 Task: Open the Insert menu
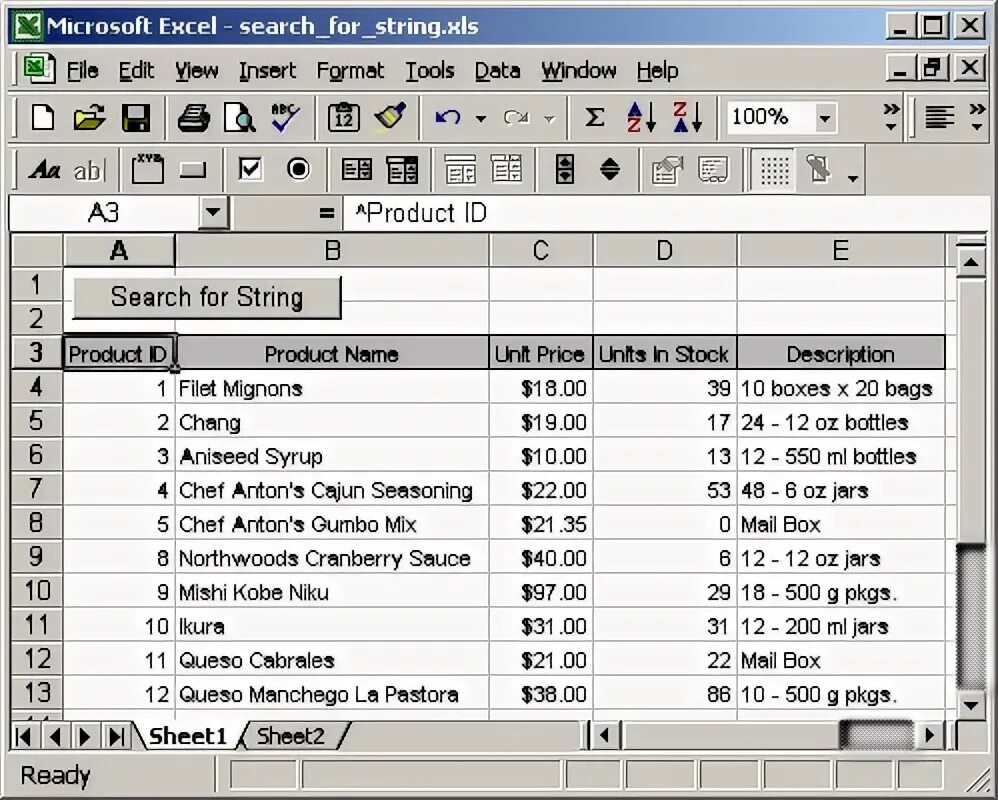[267, 70]
